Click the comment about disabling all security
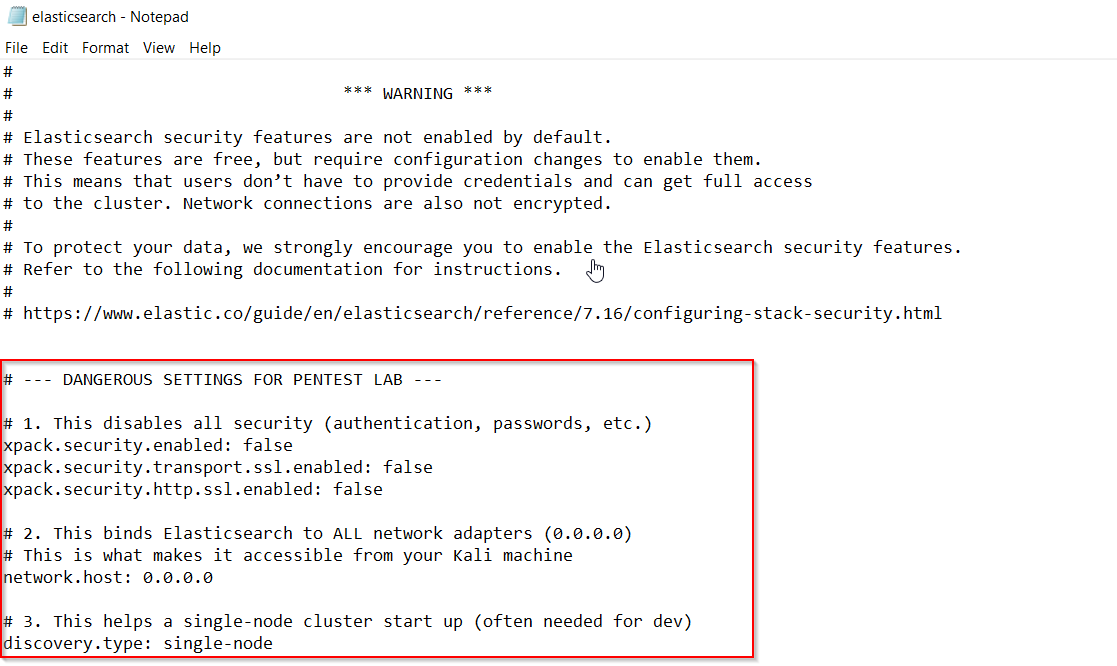The width and height of the screenshot is (1117, 666). pos(328,424)
